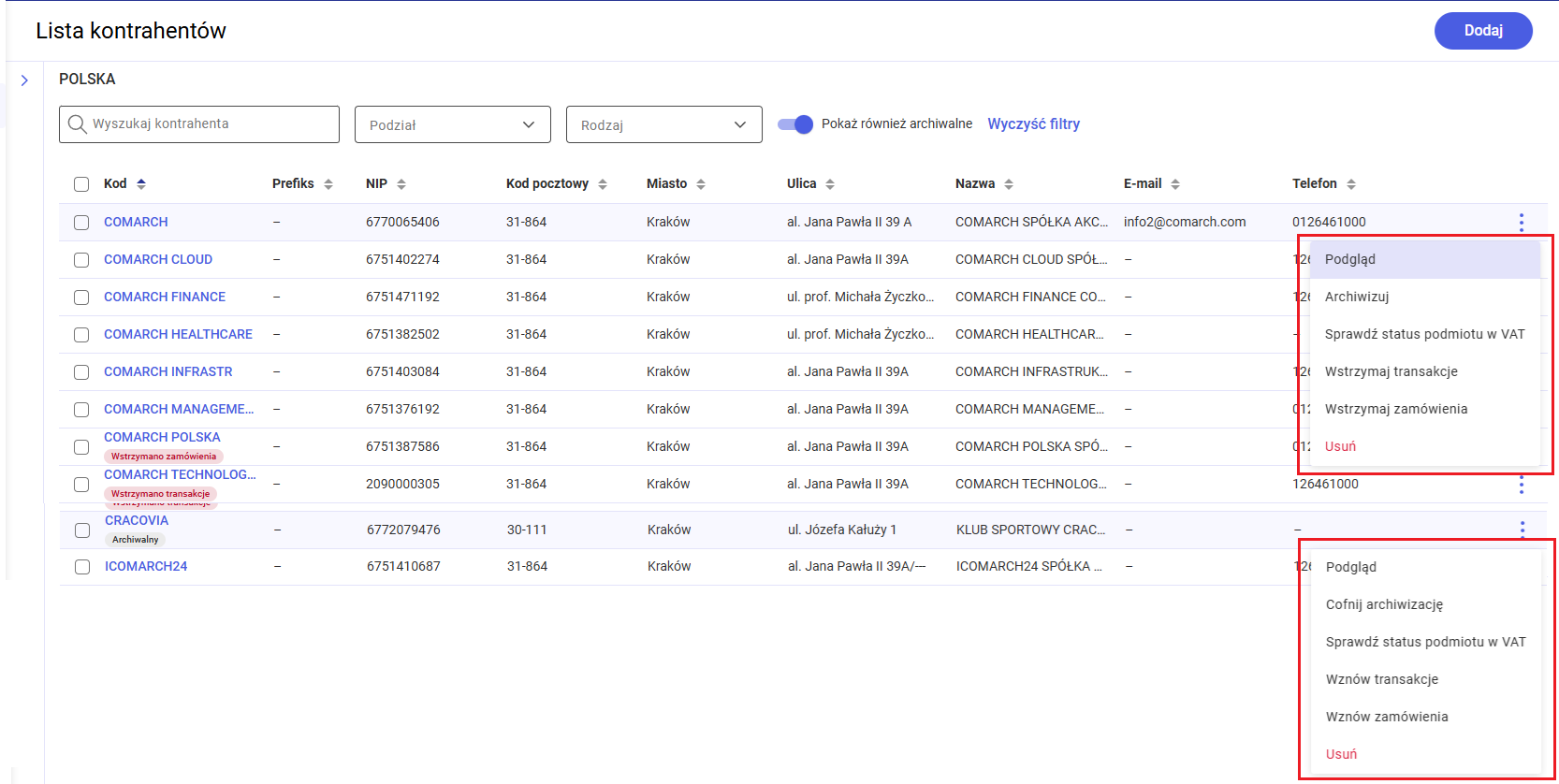
Task: Open the three-dot menu for the COMARCH row
Action: click(1521, 222)
